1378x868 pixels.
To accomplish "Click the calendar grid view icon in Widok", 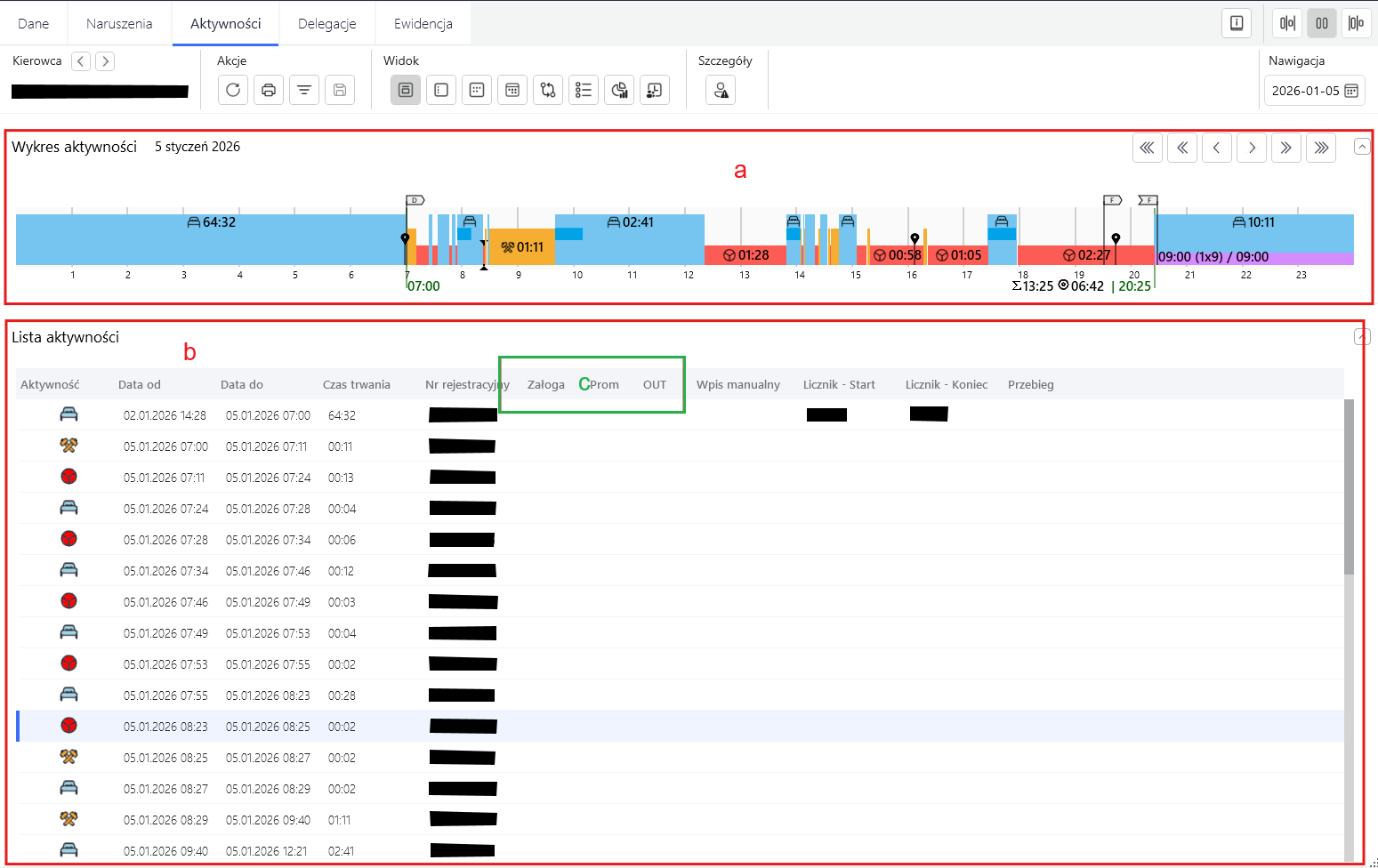I will point(512,90).
